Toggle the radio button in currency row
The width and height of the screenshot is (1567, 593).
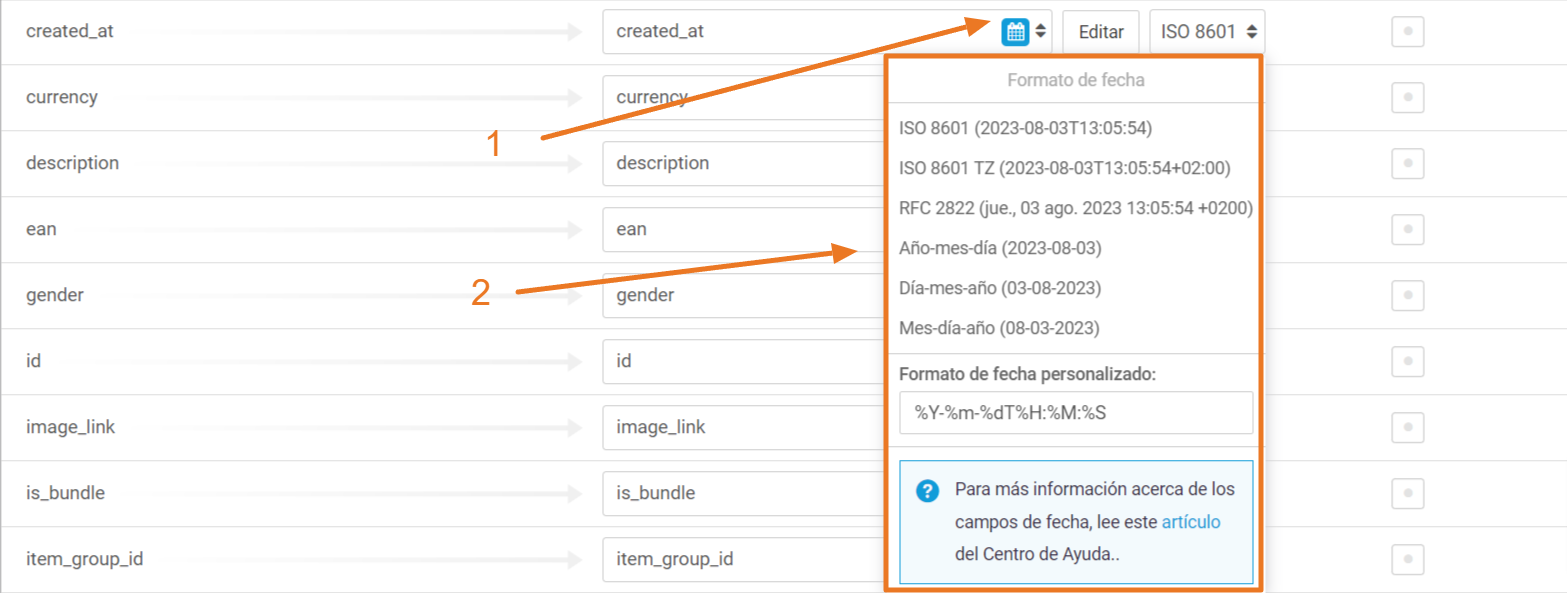(x=1407, y=98)
